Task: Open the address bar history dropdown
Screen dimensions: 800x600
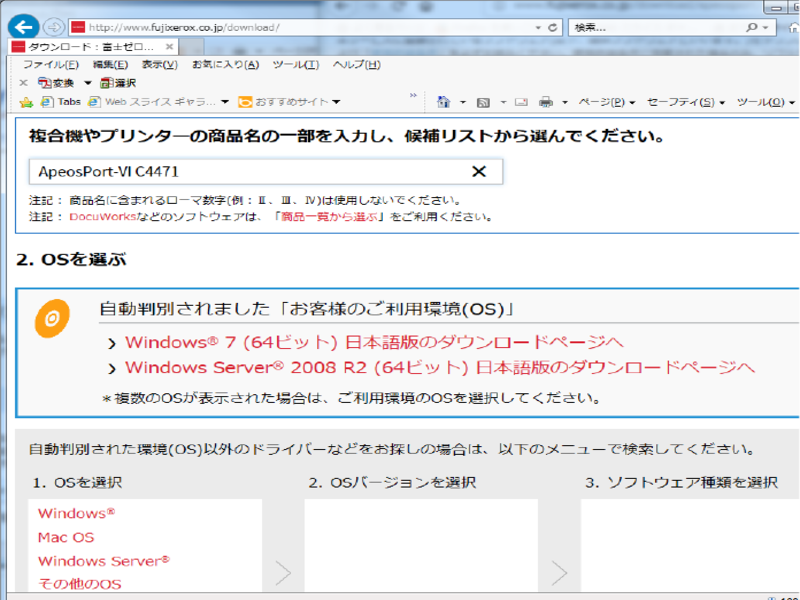Action: point(538,28)
